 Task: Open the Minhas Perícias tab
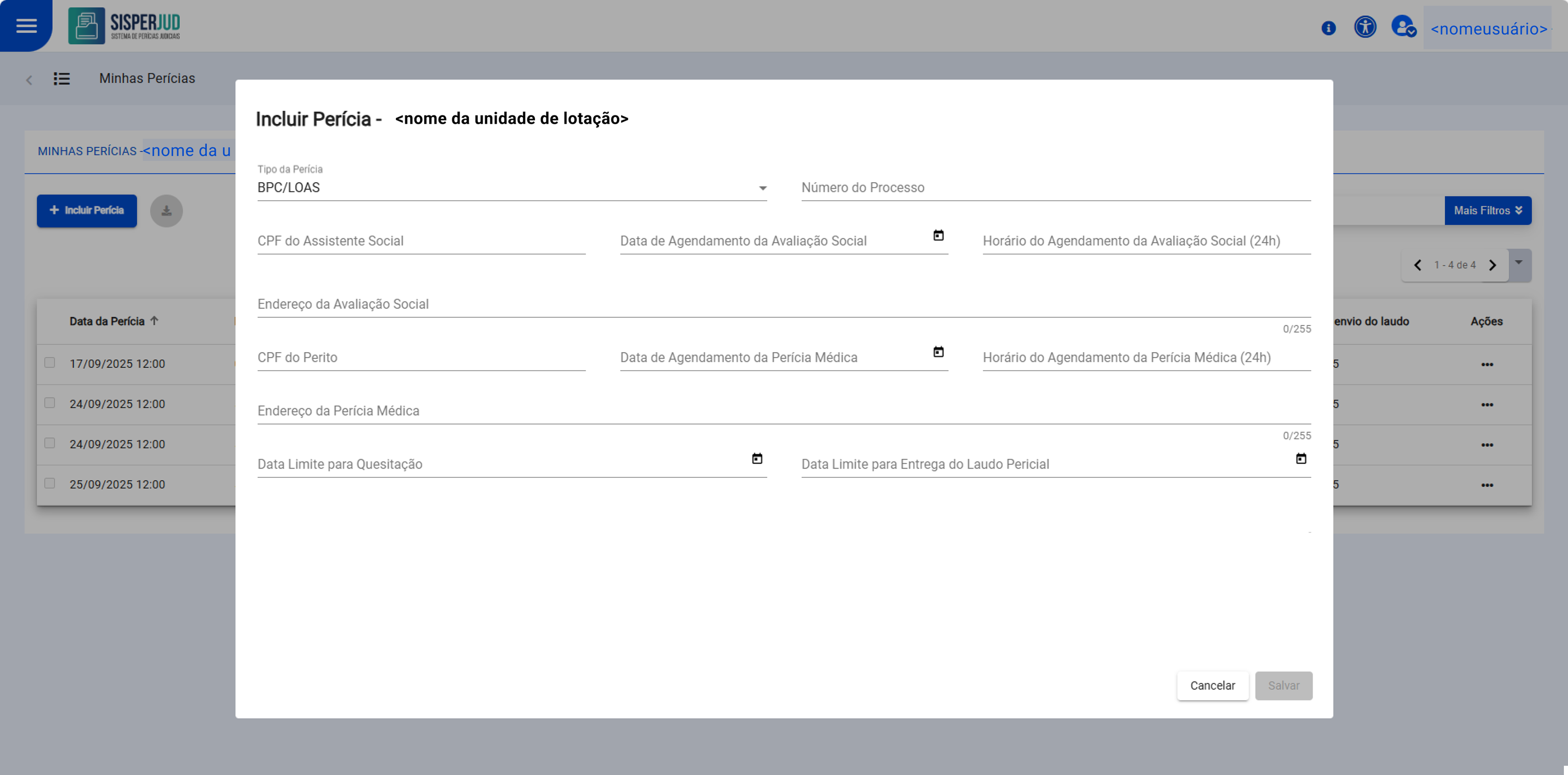tap(87, 151)
